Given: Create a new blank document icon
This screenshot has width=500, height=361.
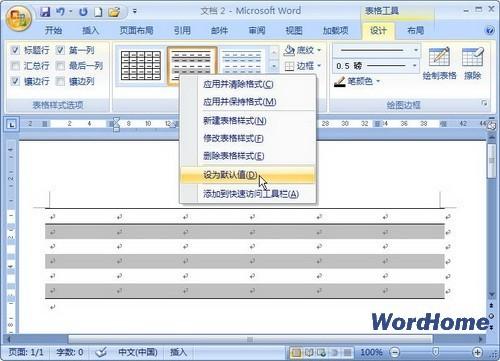Looking at the screenshot, I should [x=98, y=12].
